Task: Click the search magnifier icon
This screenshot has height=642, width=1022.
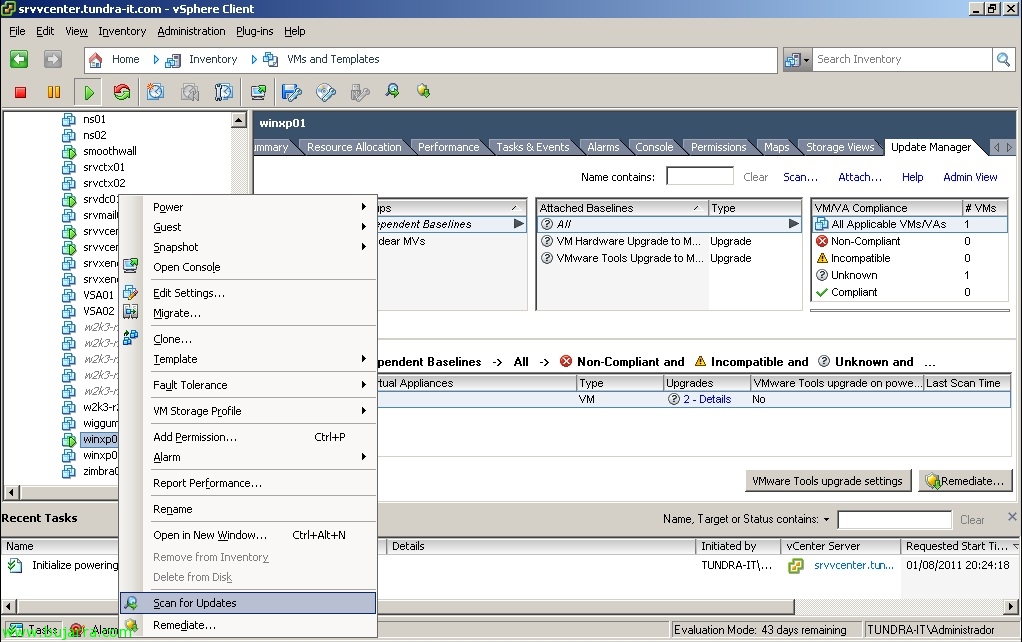Action: coord(1003,60)
